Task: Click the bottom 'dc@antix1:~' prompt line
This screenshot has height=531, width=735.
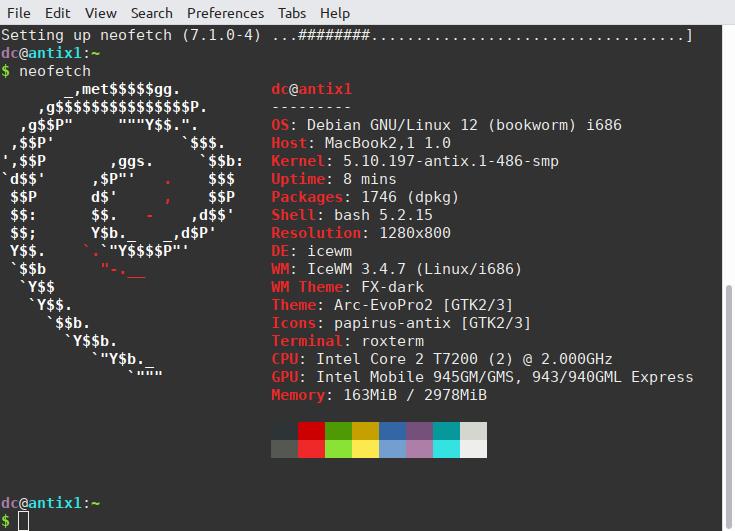Action: pyautogui.click(x=50, y=503)
